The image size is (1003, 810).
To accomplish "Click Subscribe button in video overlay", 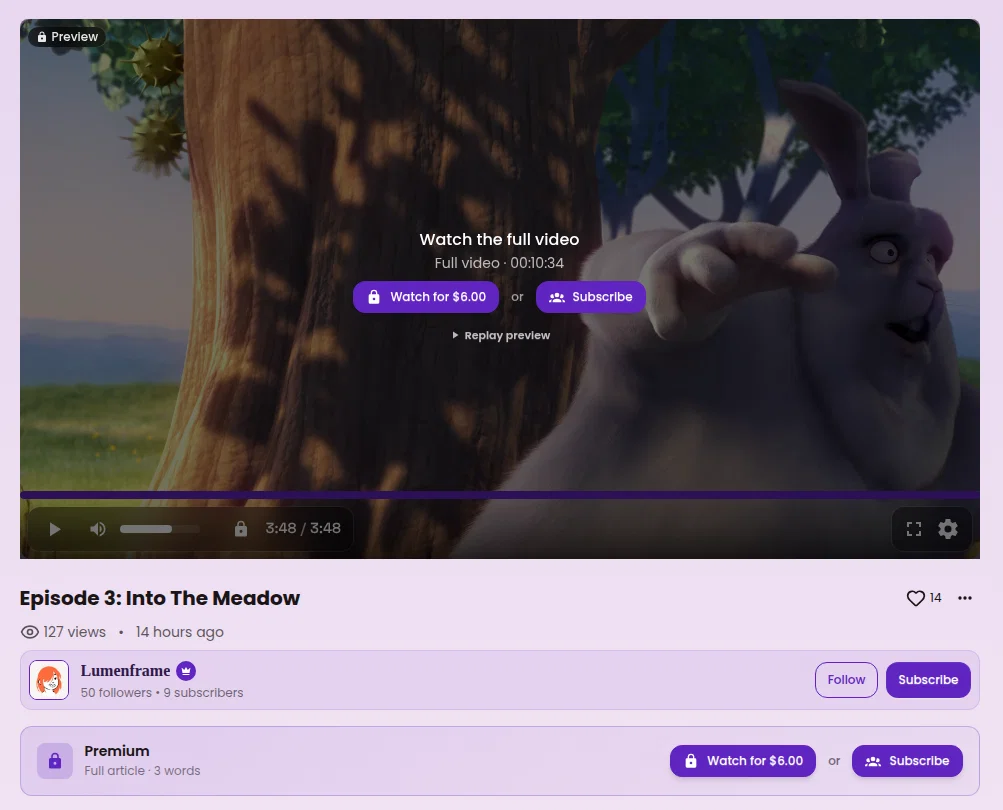I will pyautogui.click(x=590, y=297).
